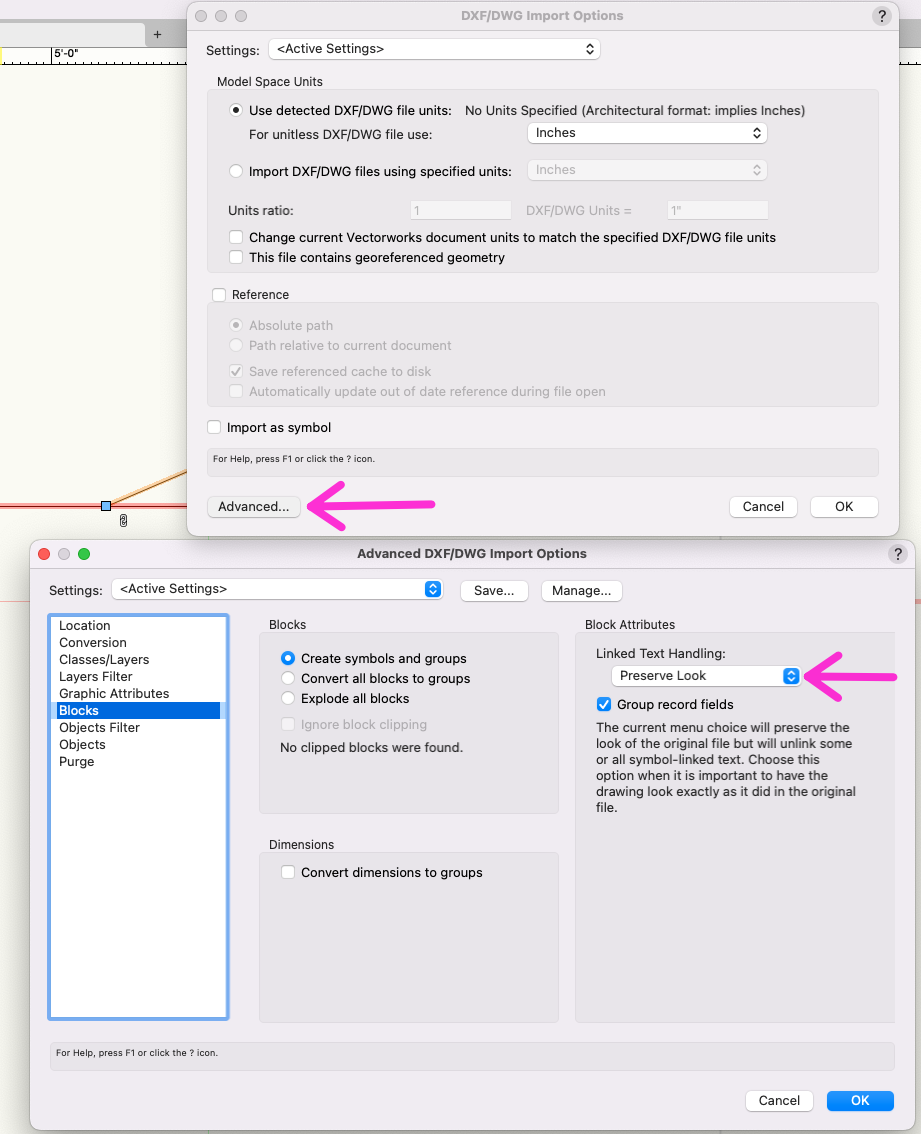The image size is (921, 1134).
Task: Click the Advanced button
Action: 253,507
